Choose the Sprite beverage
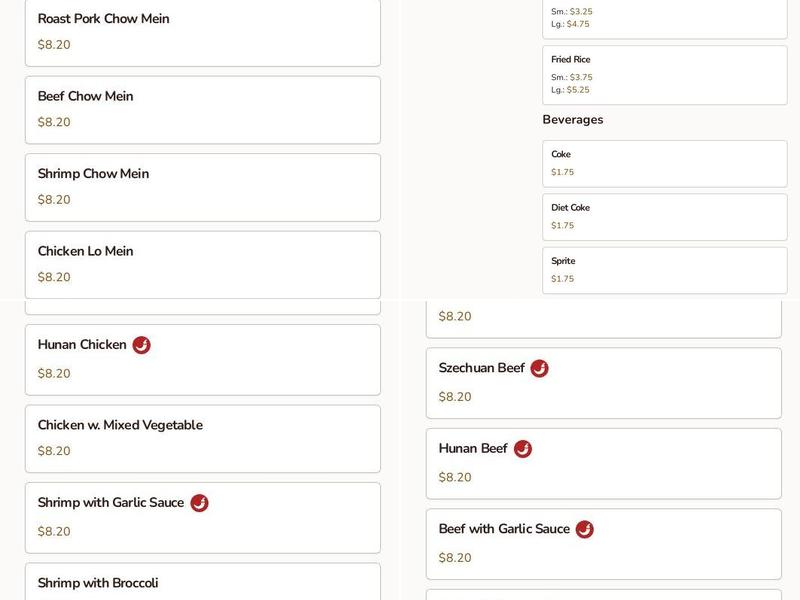 pos(664,270)
